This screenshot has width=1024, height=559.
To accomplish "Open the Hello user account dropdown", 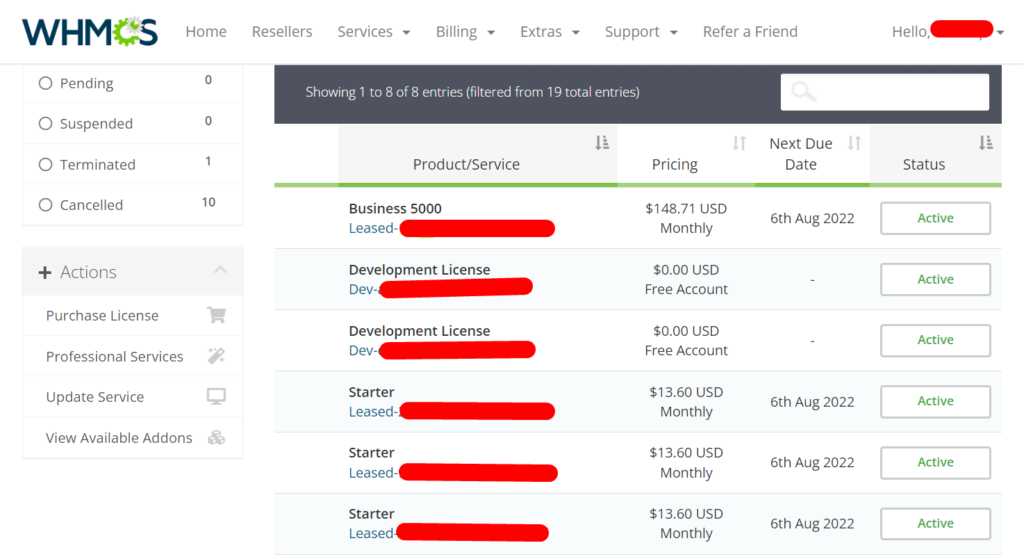I will [x=948, y=31].
